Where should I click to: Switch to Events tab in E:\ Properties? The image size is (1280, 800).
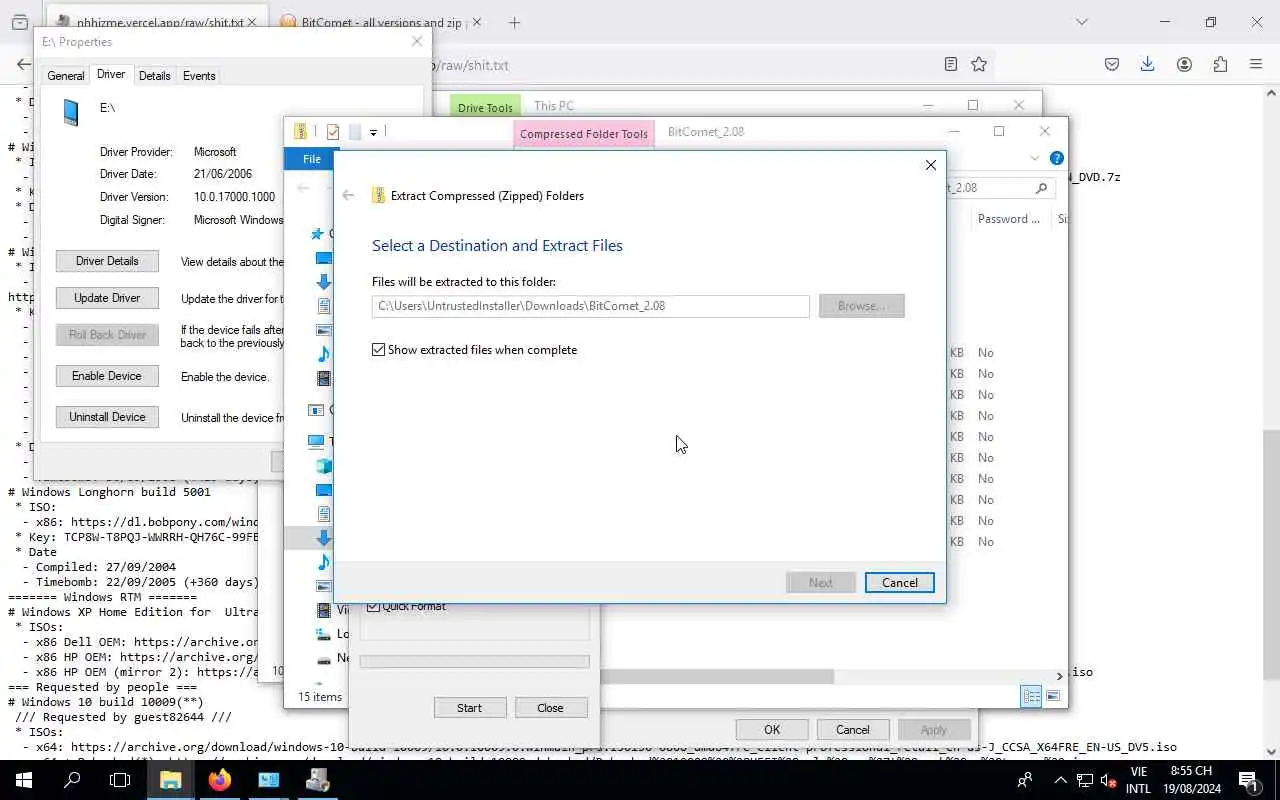pos(199,76)
